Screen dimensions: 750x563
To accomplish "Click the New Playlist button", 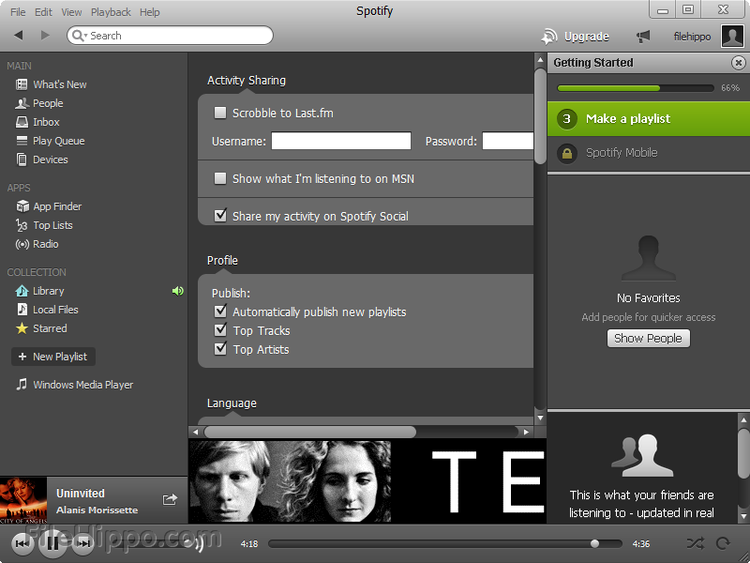I will pos(53,357).
